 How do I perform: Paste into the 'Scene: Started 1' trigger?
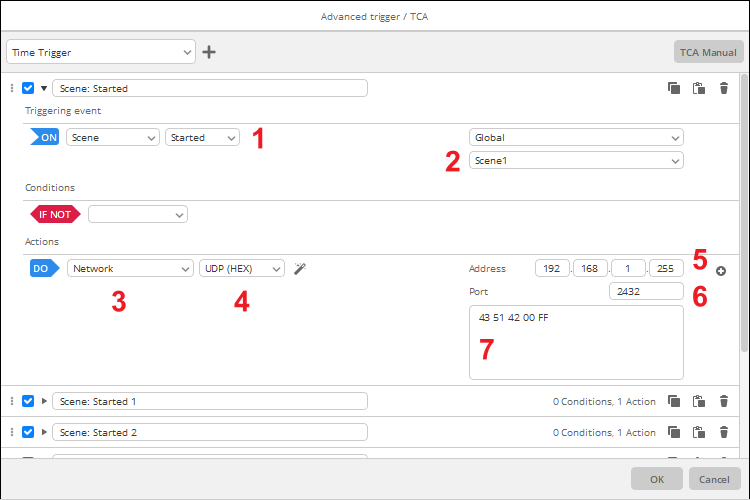[x=699, y=401]
